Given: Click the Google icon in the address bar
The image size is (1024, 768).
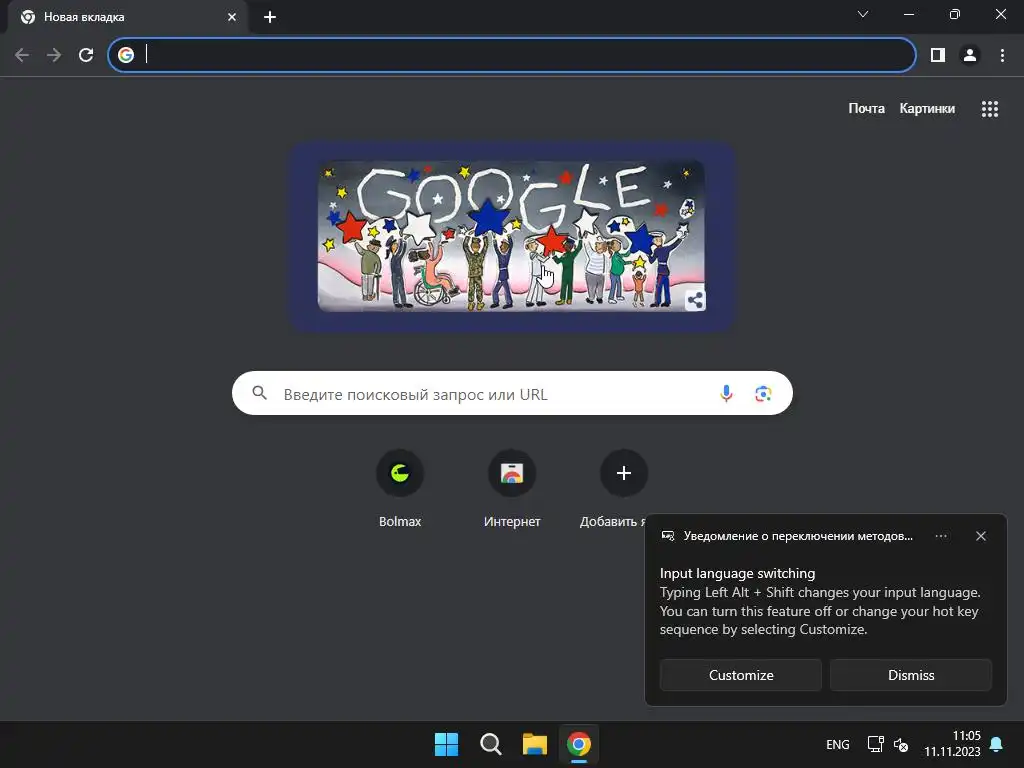Looking at the screenshot, I should tap(126, 55).
